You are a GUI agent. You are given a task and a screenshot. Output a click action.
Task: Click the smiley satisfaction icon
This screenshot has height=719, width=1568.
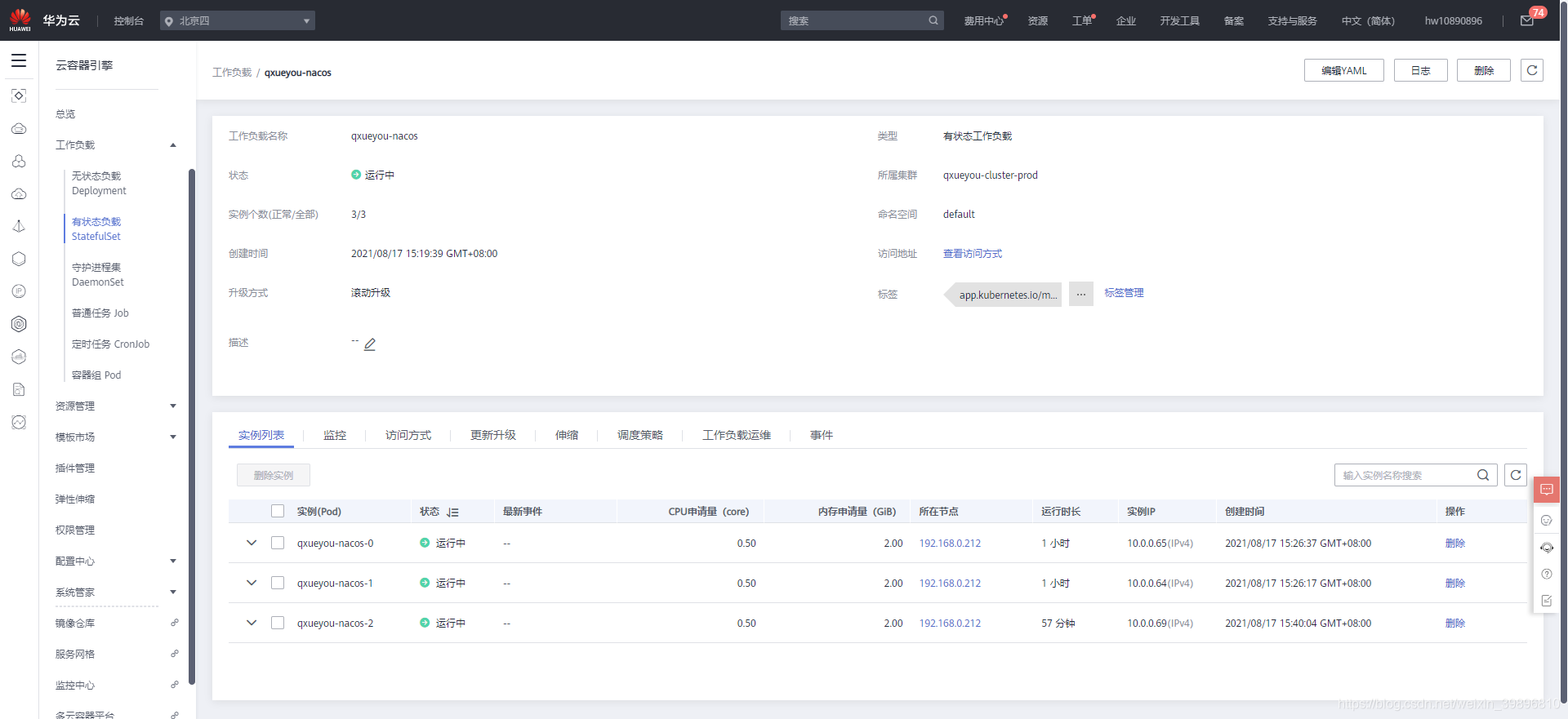pos(1547,520)
